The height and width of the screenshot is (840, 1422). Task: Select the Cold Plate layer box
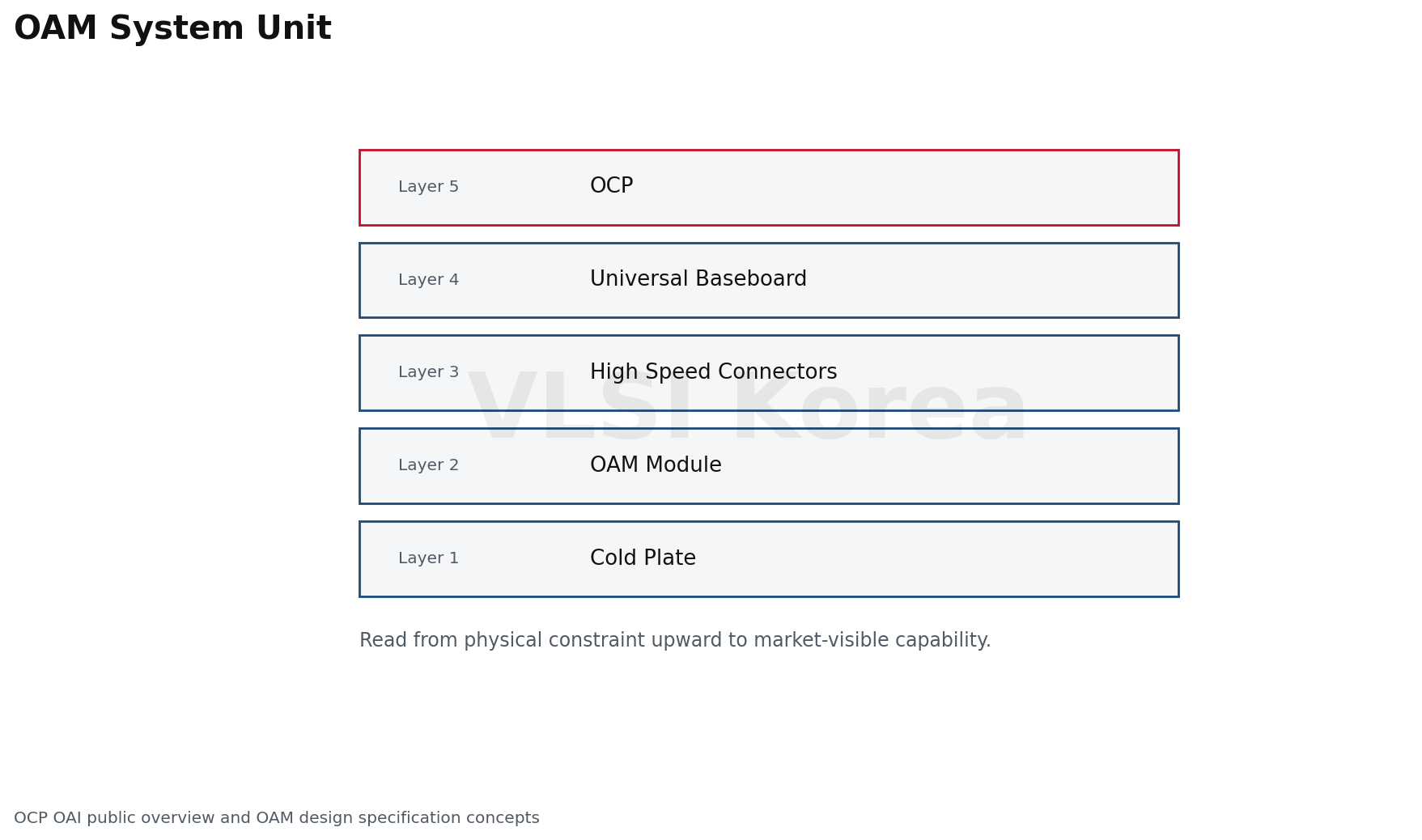click(x=769, y=559)
